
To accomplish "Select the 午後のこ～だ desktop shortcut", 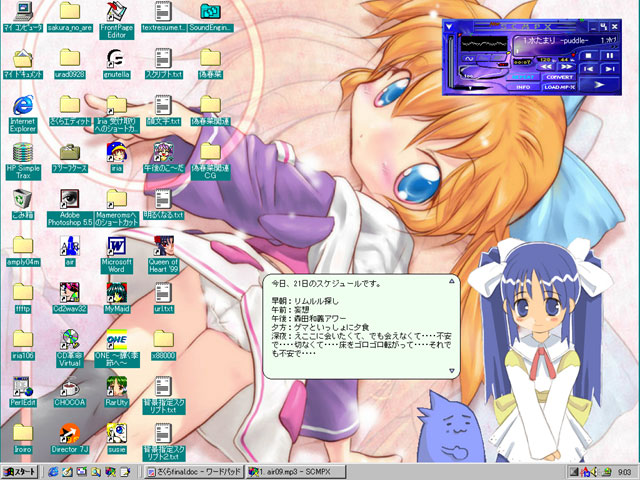I will (164, 157).
